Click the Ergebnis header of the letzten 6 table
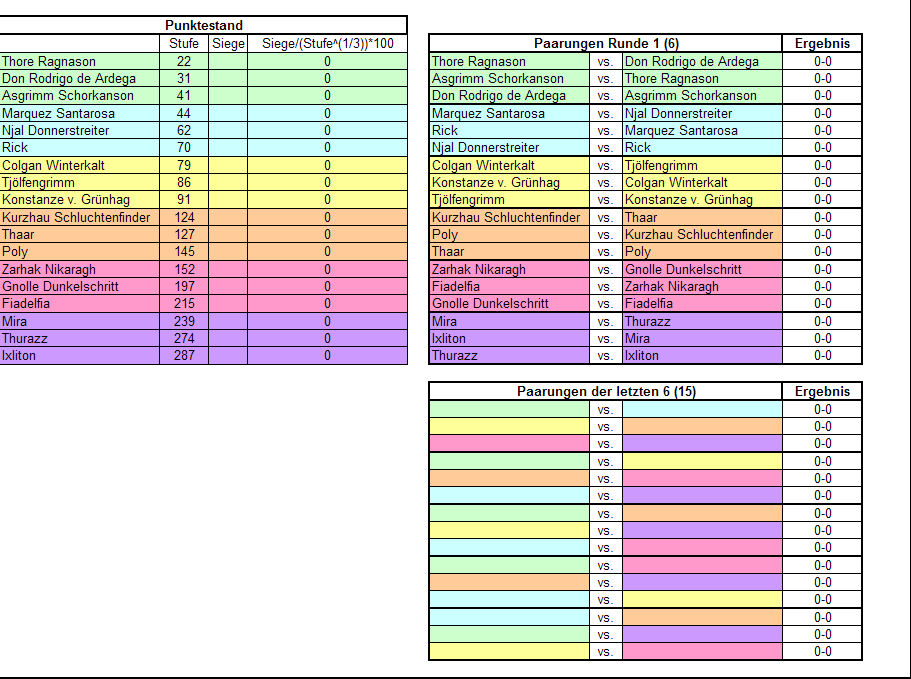 click(x=822, y=391)
